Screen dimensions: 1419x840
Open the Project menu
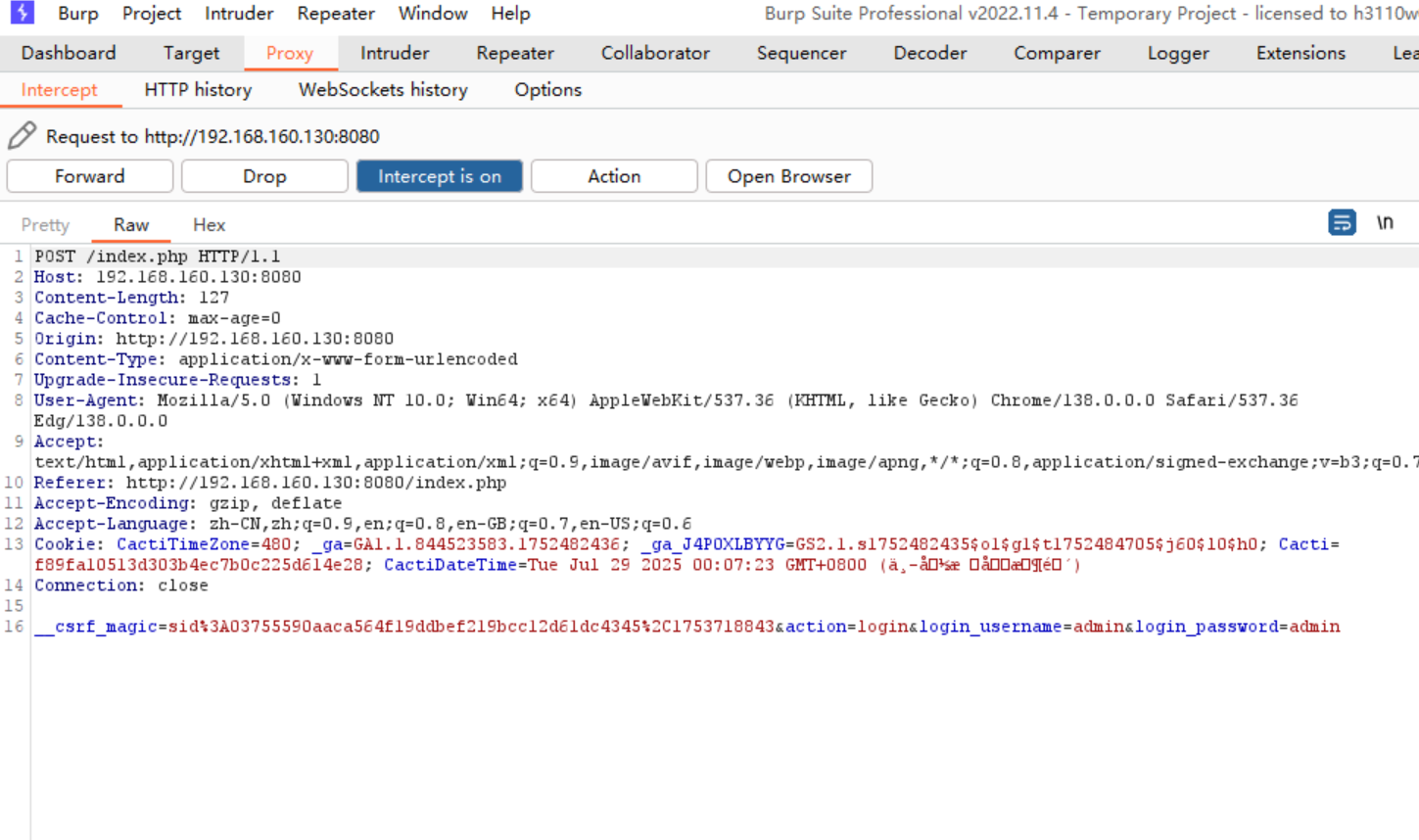152,14
